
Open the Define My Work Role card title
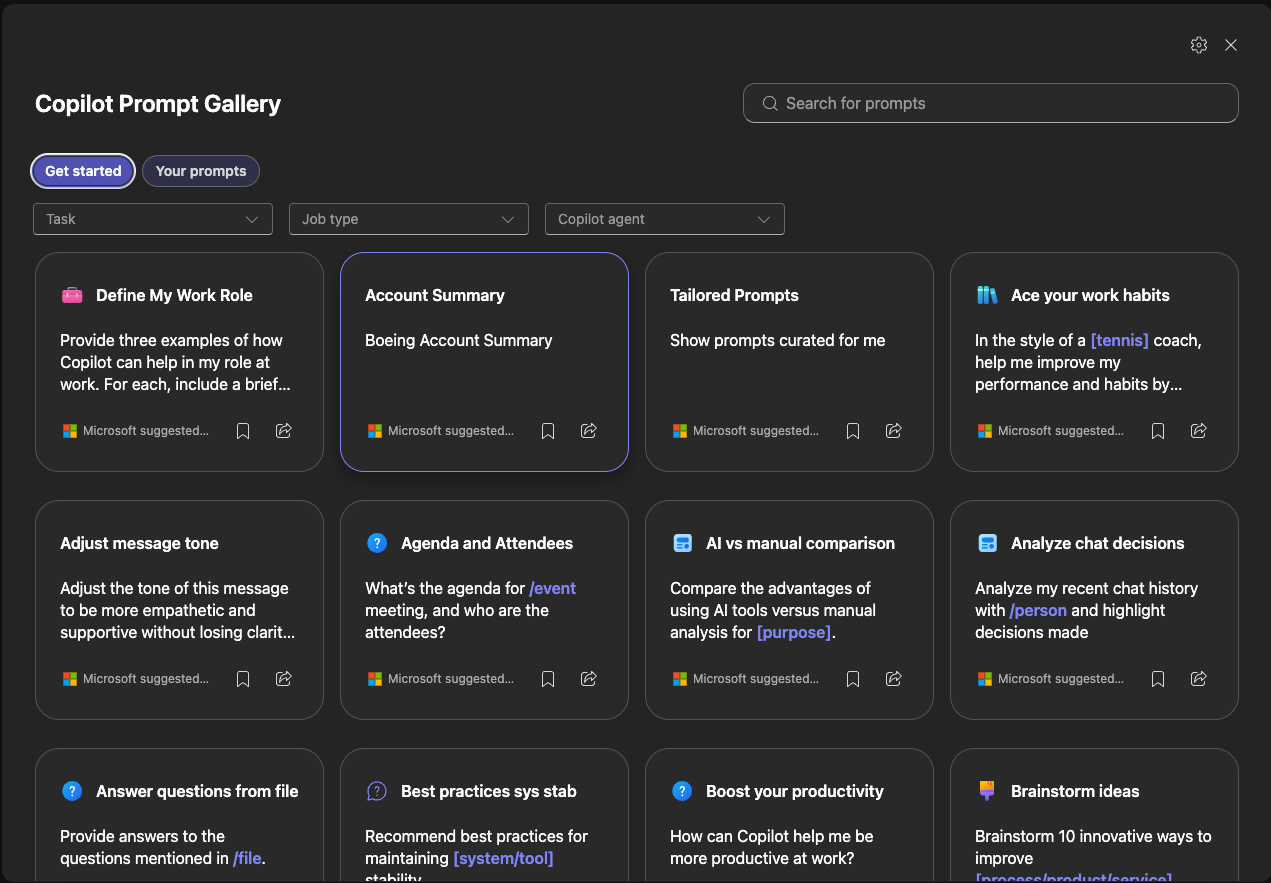pos(174,295)
